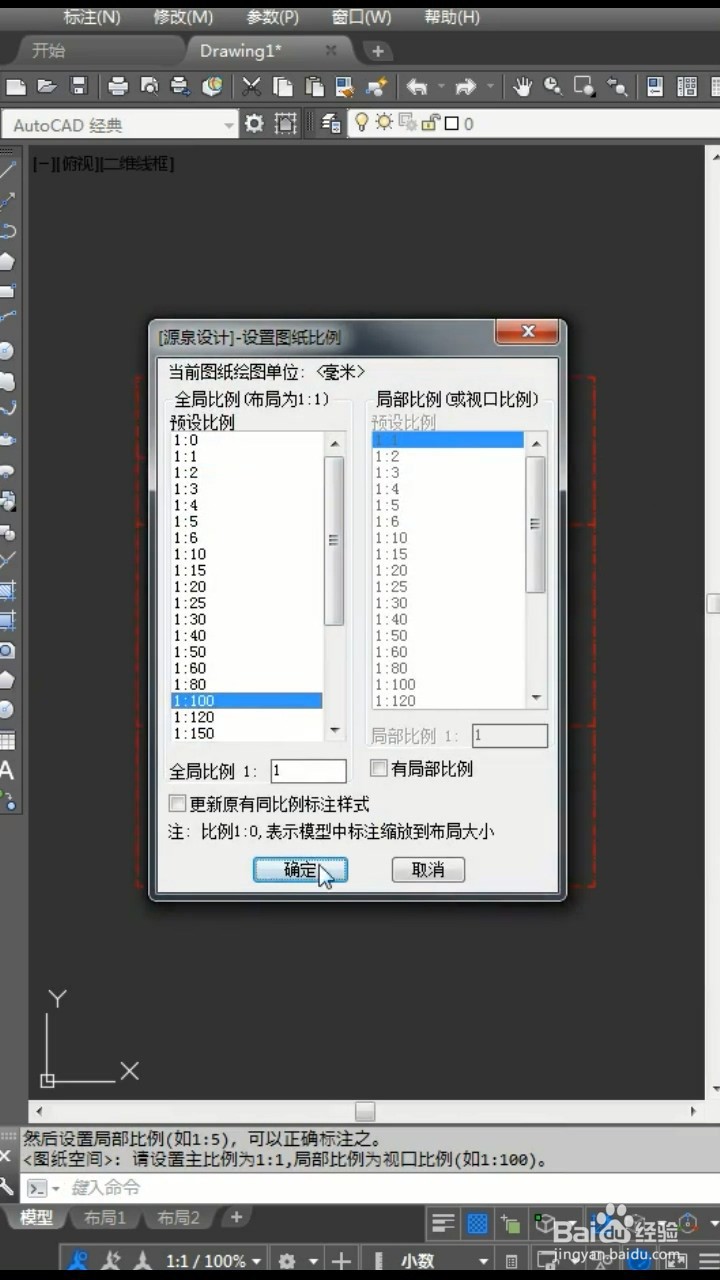
Task: Enable the 有局部比例 checkbox
Action: [x=379, y=769]
